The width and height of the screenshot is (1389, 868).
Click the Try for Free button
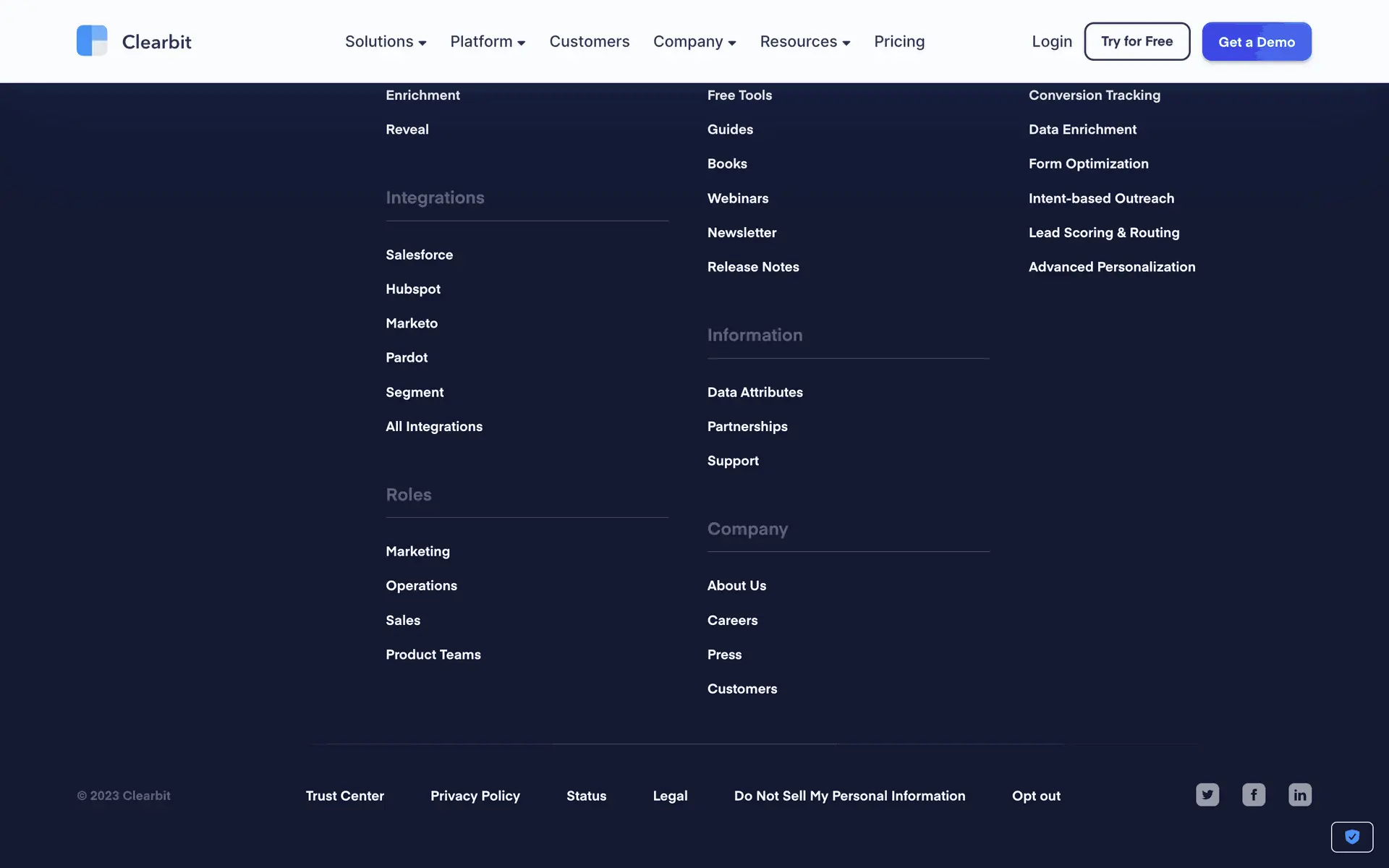1137,42
